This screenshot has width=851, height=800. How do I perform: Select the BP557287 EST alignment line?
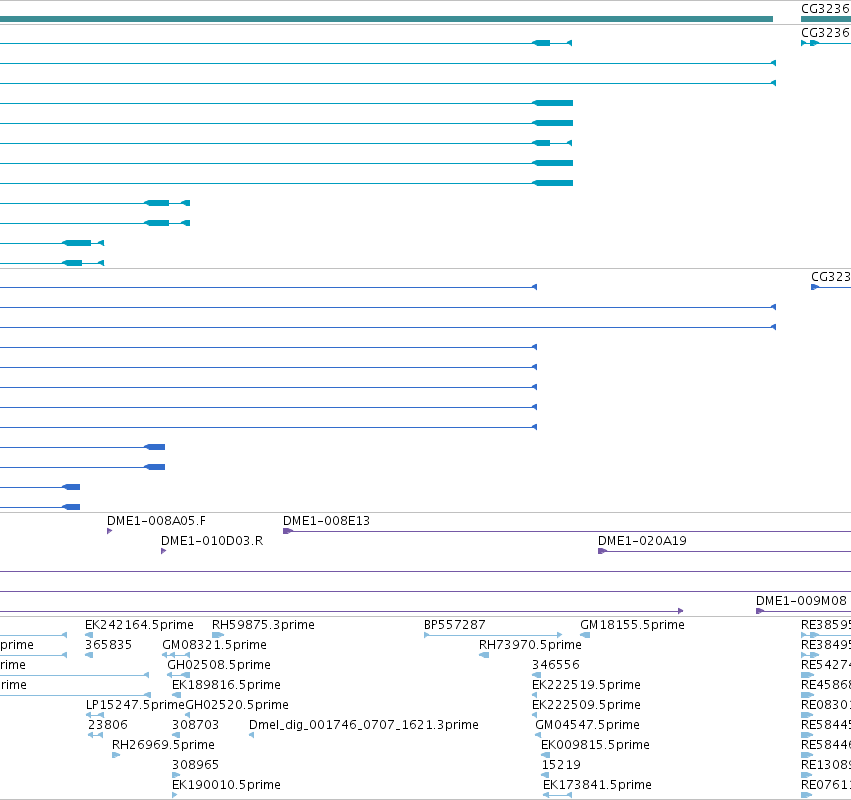pos(493,635)
